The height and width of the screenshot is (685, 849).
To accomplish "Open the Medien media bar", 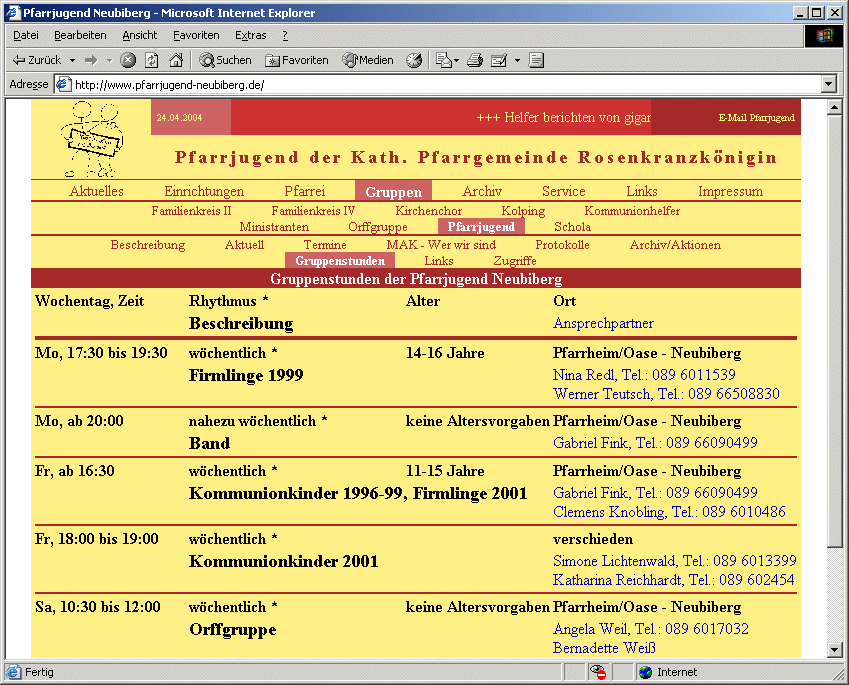I will click(x=368, y=60).
